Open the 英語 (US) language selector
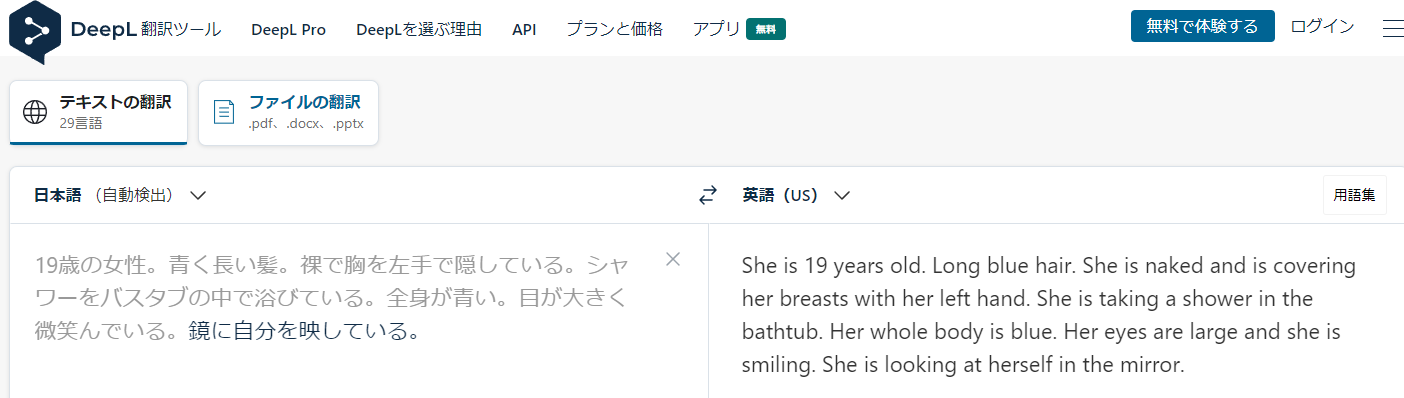Image resolution: width=1404 pixels, height=398 pixels. pos(796,195)
